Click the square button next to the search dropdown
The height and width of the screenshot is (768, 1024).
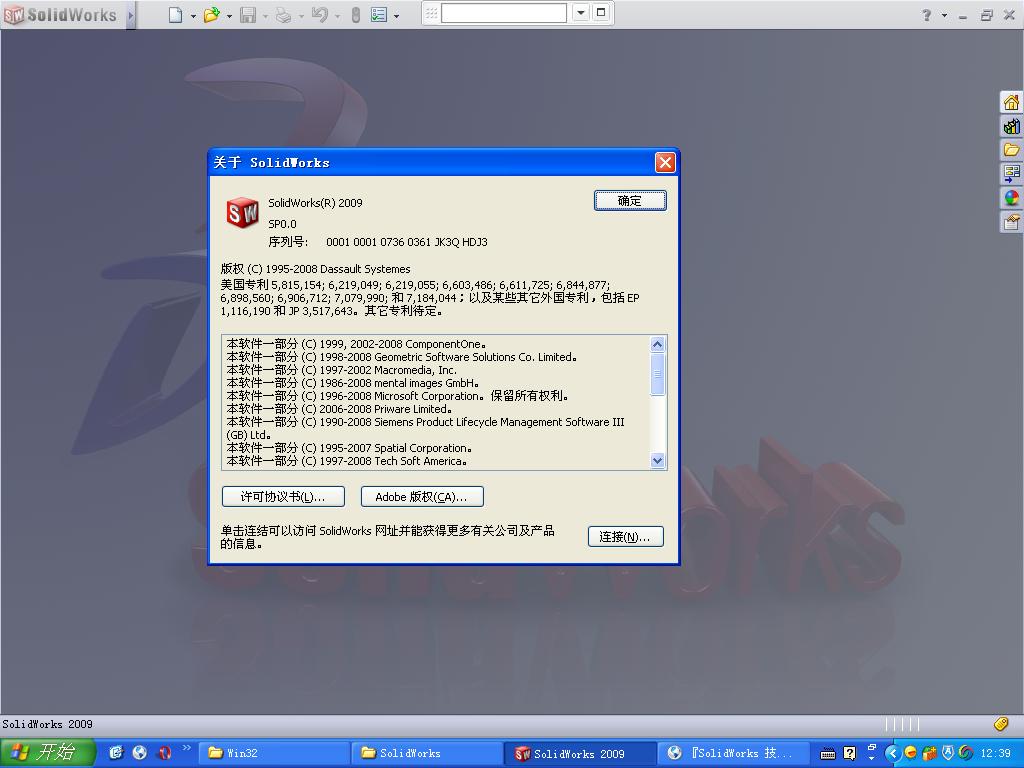point(601,12)
